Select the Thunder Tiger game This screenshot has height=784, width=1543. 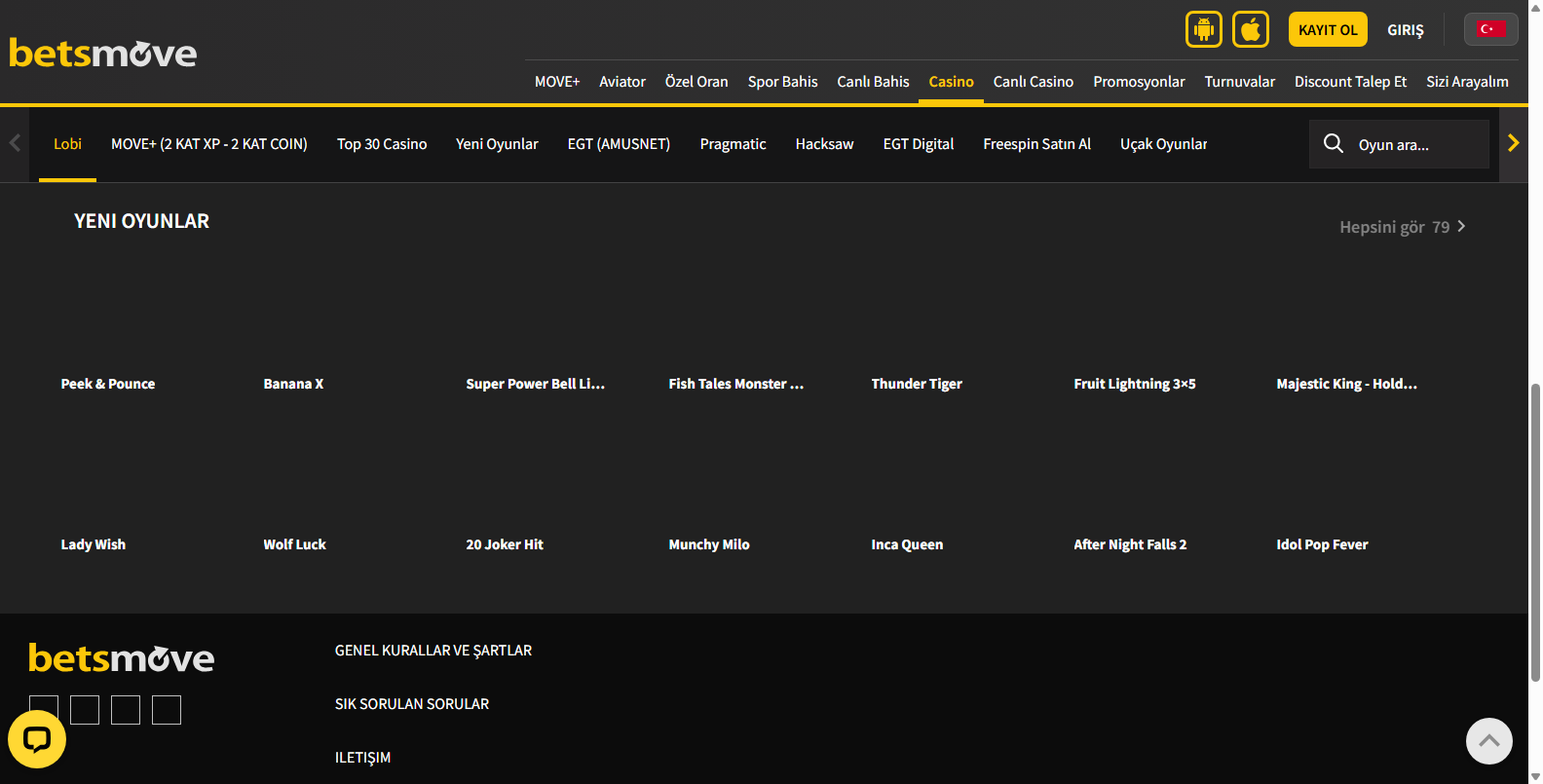[x=917, y=384]
